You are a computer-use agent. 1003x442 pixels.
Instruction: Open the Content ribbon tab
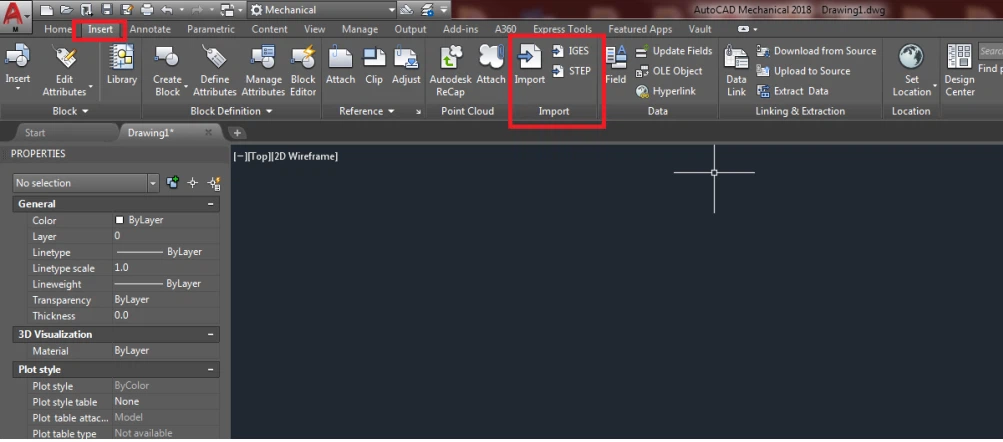click(269, 29)
